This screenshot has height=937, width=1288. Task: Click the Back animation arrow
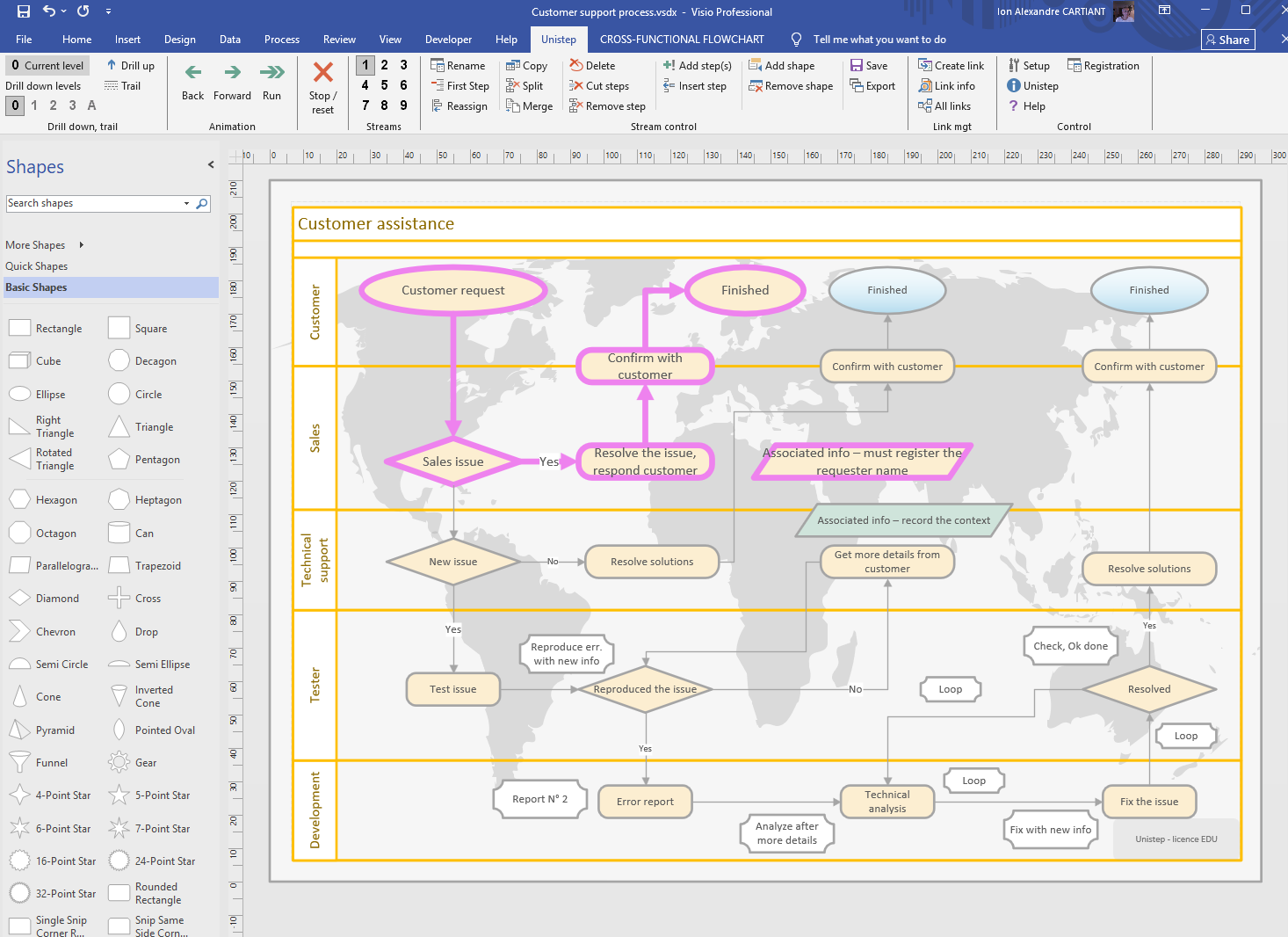tap(192, 73)
